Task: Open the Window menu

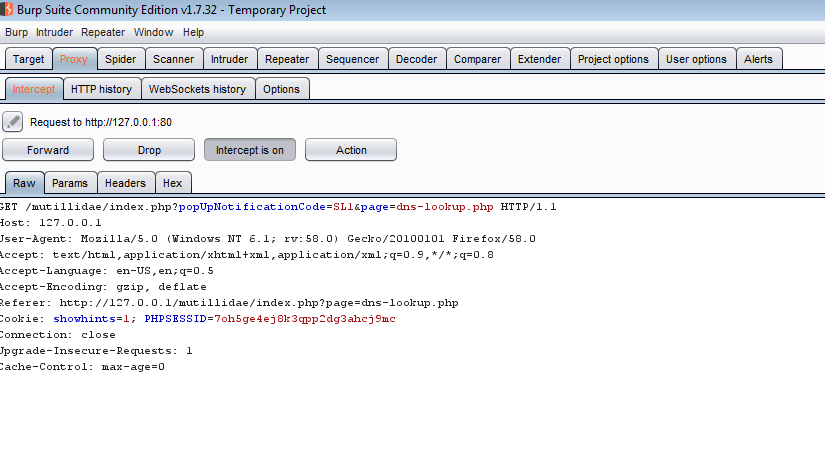Action: pos(154,33)
